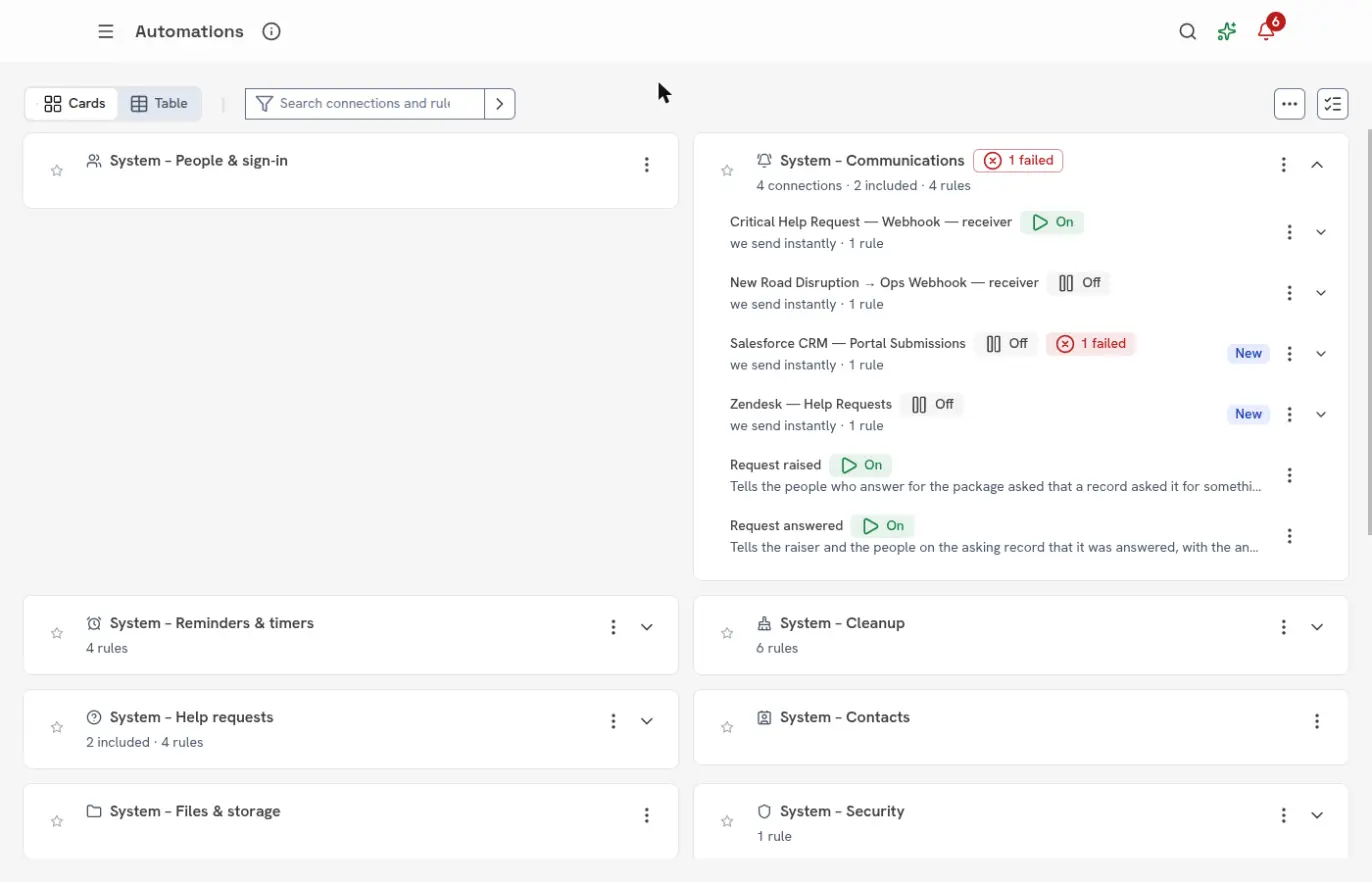The width and height of the screenshot is (1372, 882).
Task: Open the top toolbar three-dots menu
Action: (1289, 103)
